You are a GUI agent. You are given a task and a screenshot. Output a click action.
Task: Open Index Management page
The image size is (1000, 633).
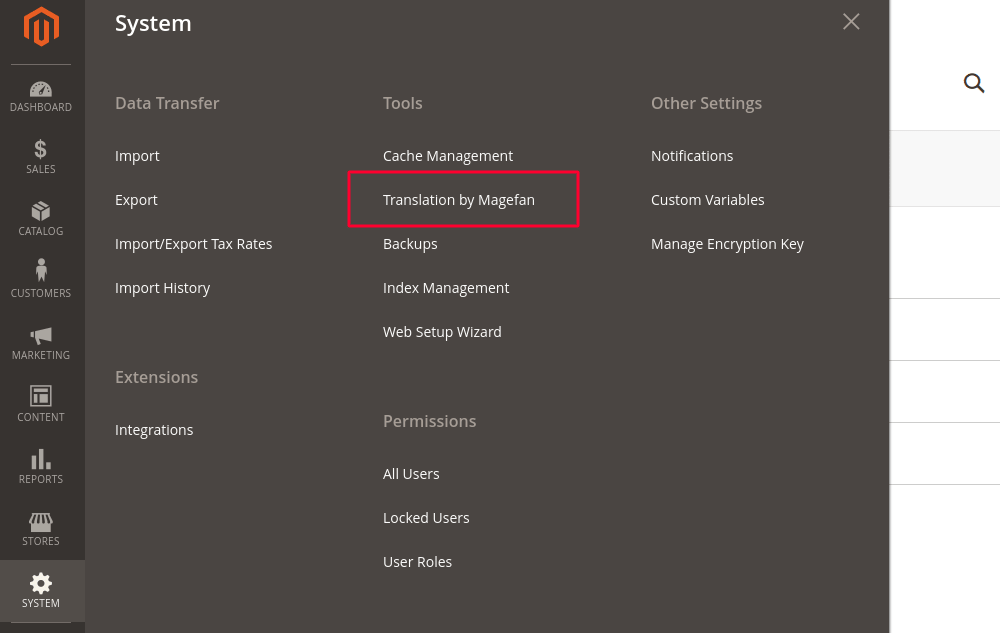[446, 288]
